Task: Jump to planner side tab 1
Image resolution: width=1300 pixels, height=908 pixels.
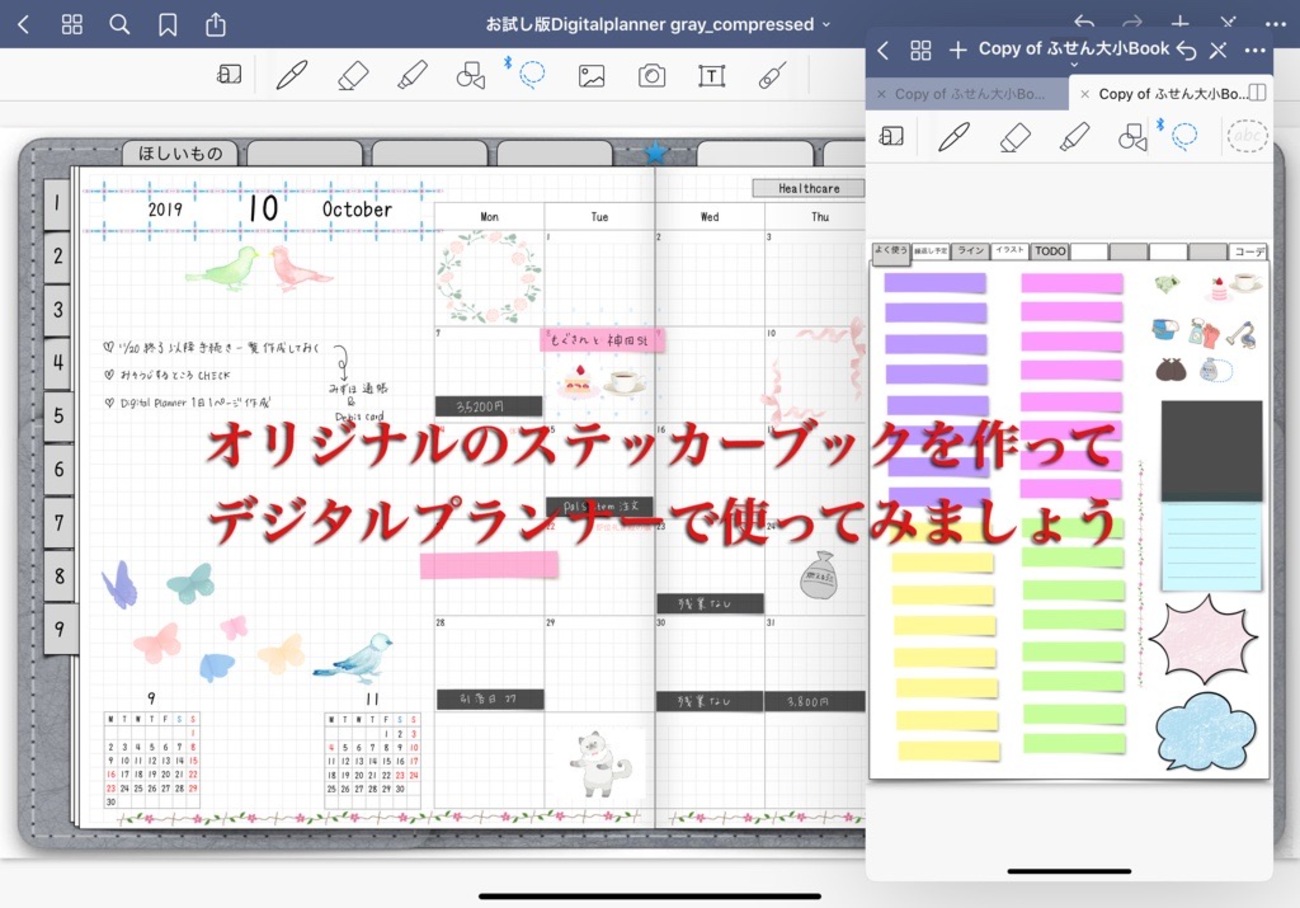Action: click(x=58, y=203)
